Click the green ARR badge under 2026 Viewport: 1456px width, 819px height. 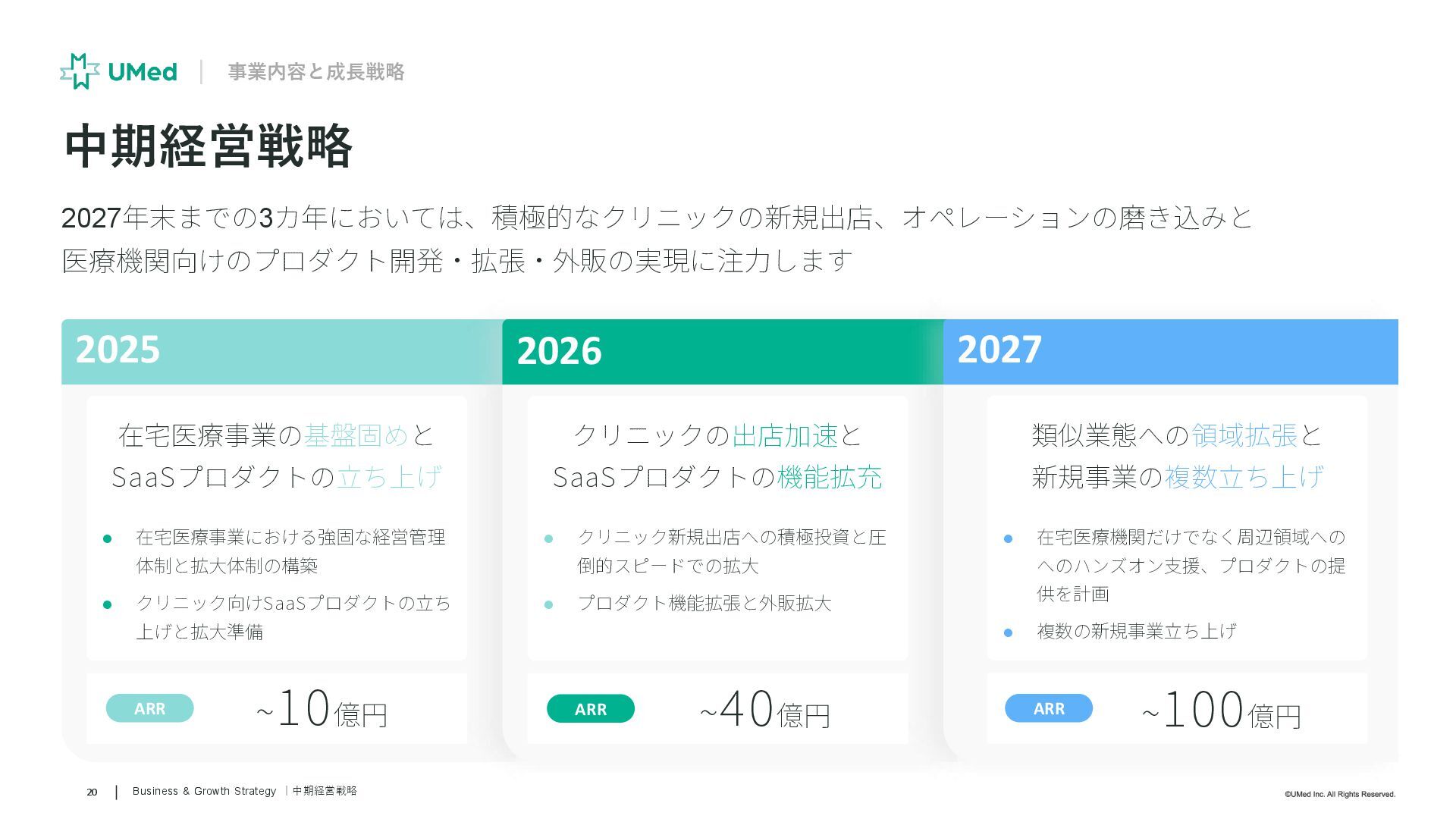coord(590,709)
